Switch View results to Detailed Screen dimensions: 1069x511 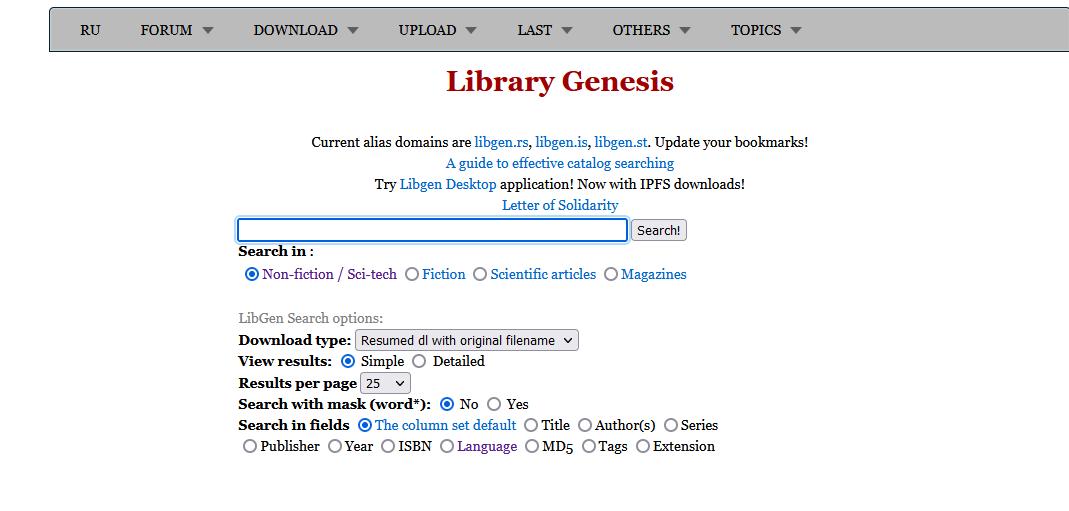click(x=419, y=361)
